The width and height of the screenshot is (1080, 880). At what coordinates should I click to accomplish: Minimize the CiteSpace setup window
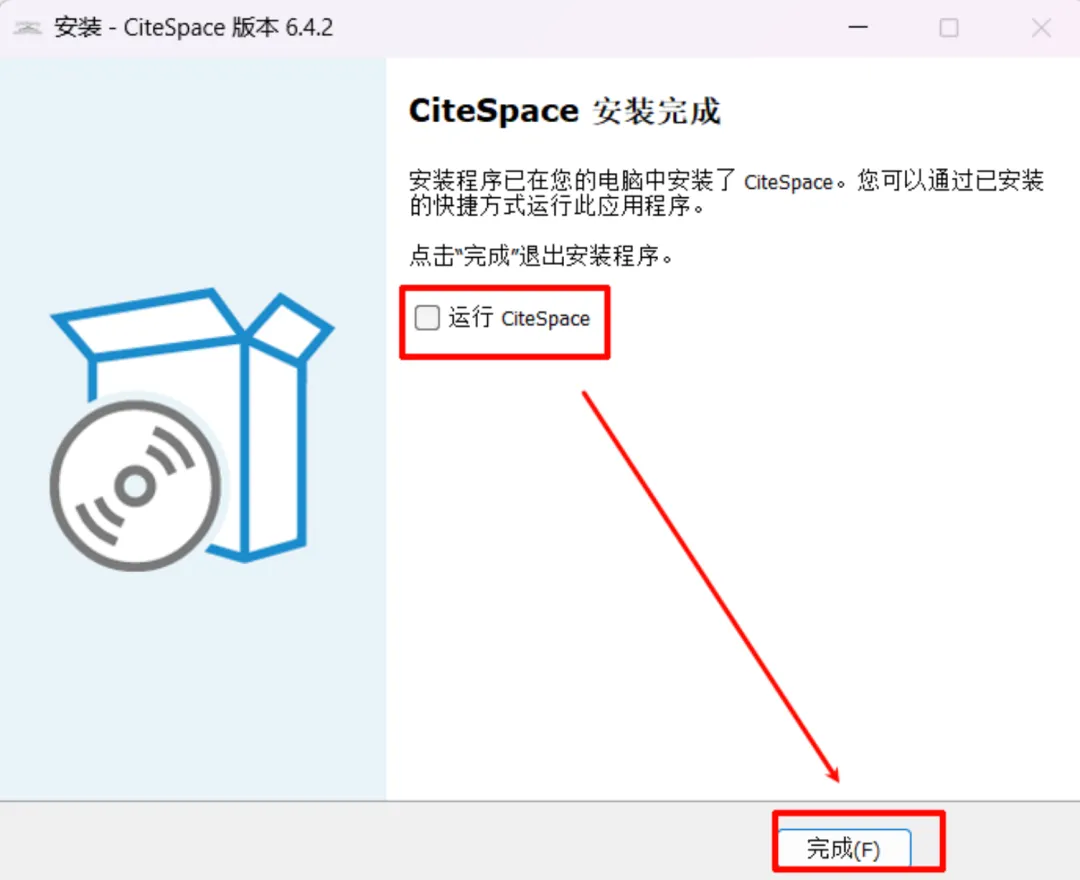pyautogui.click(x=858, y=28)
